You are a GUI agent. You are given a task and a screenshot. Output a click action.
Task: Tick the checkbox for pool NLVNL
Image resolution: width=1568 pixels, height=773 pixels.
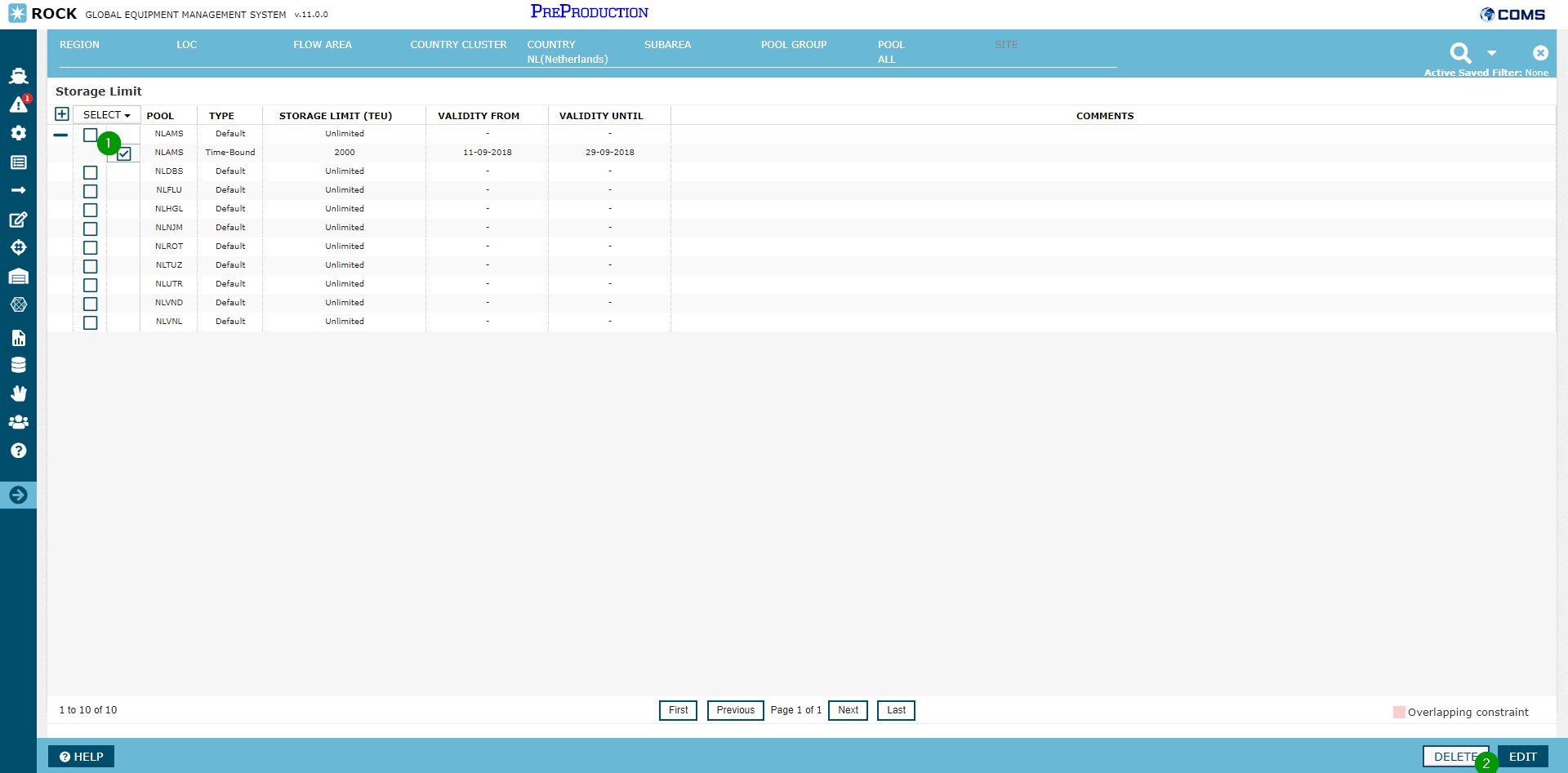91,322
